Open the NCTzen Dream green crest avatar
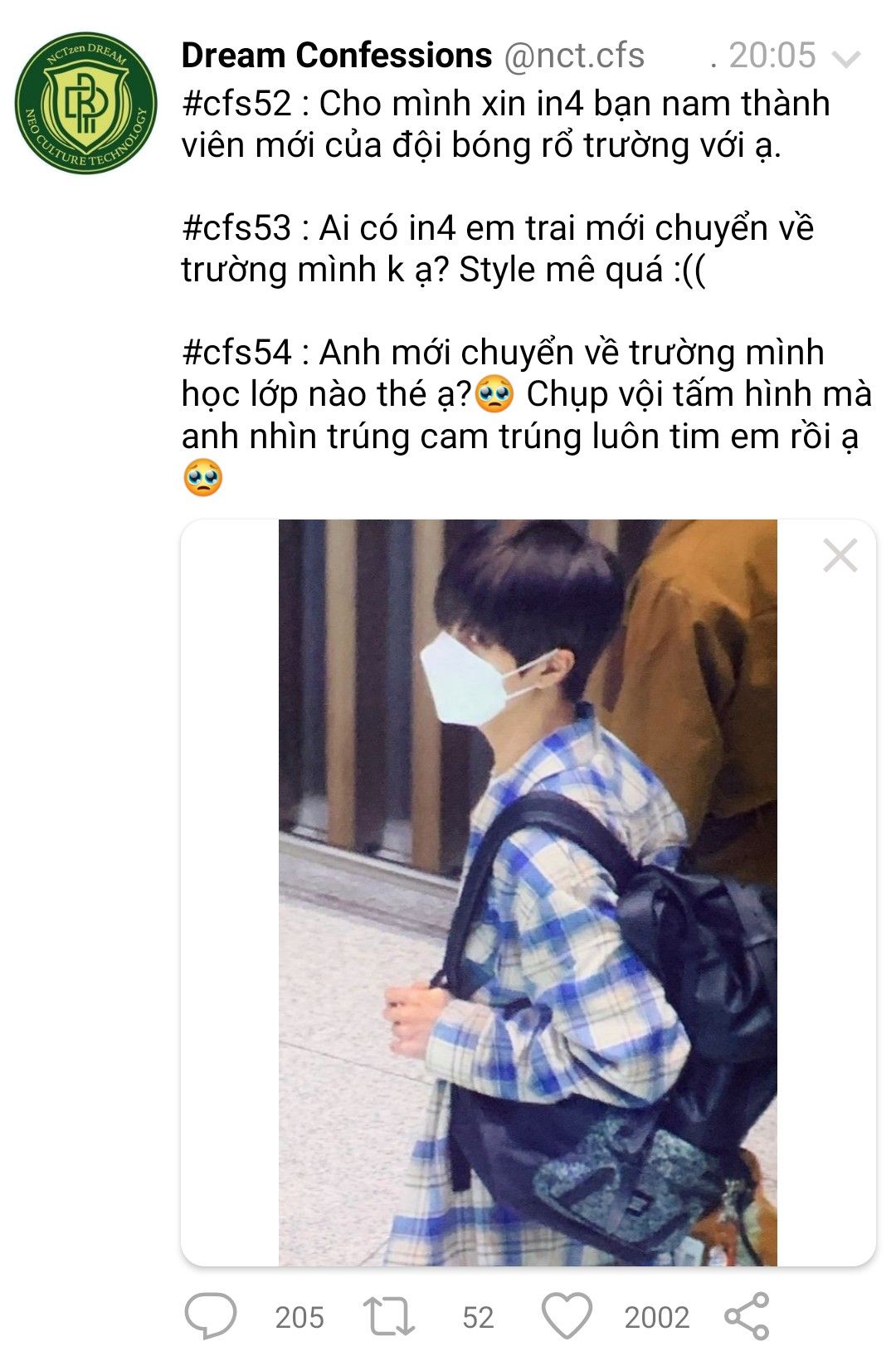Screen dimensions: 896x1361 point(85,103)
